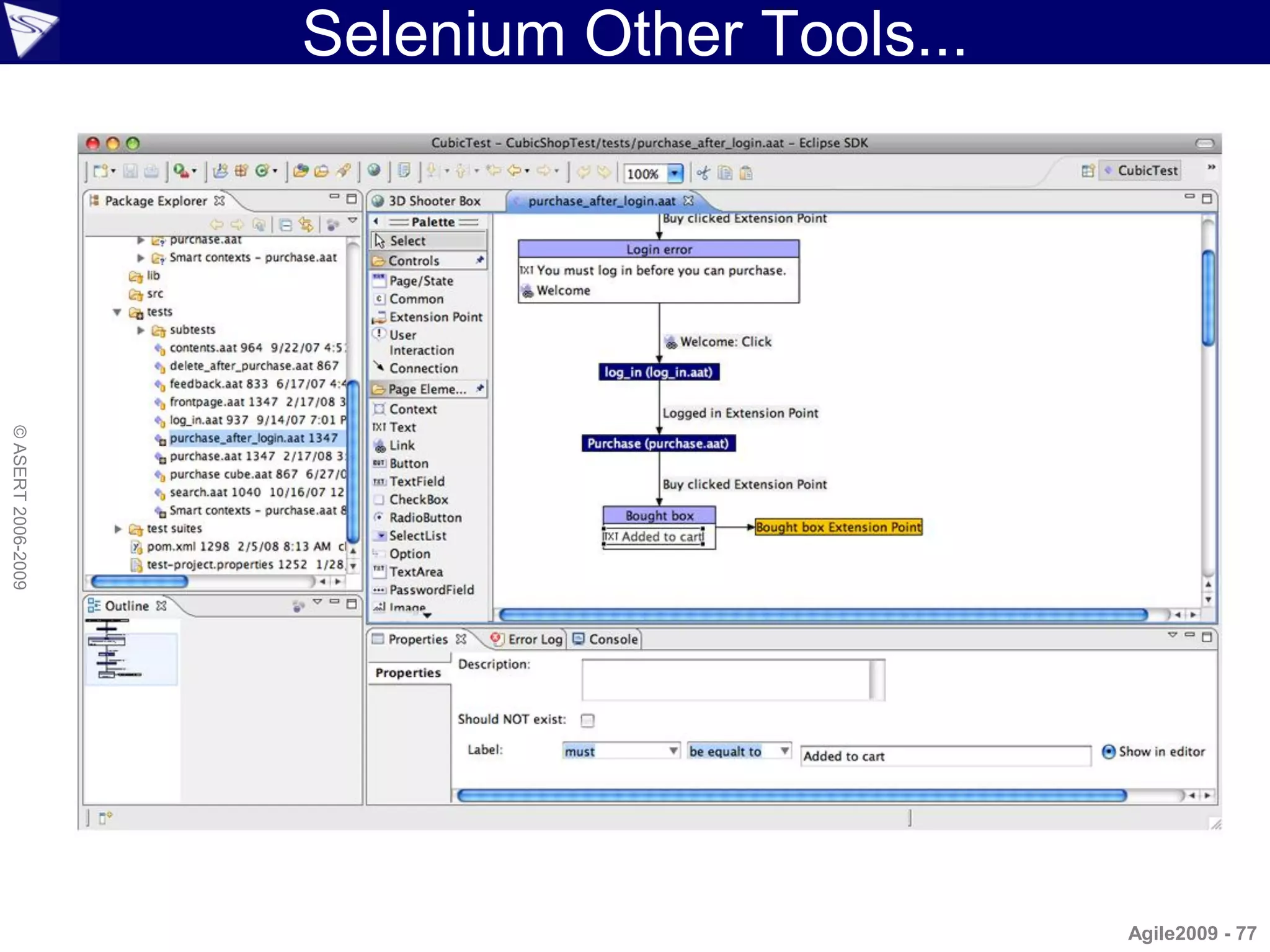Viewport: 1270px width, 952px height.
Task: Click the Save toolbar icon
Action: [130, 170]
